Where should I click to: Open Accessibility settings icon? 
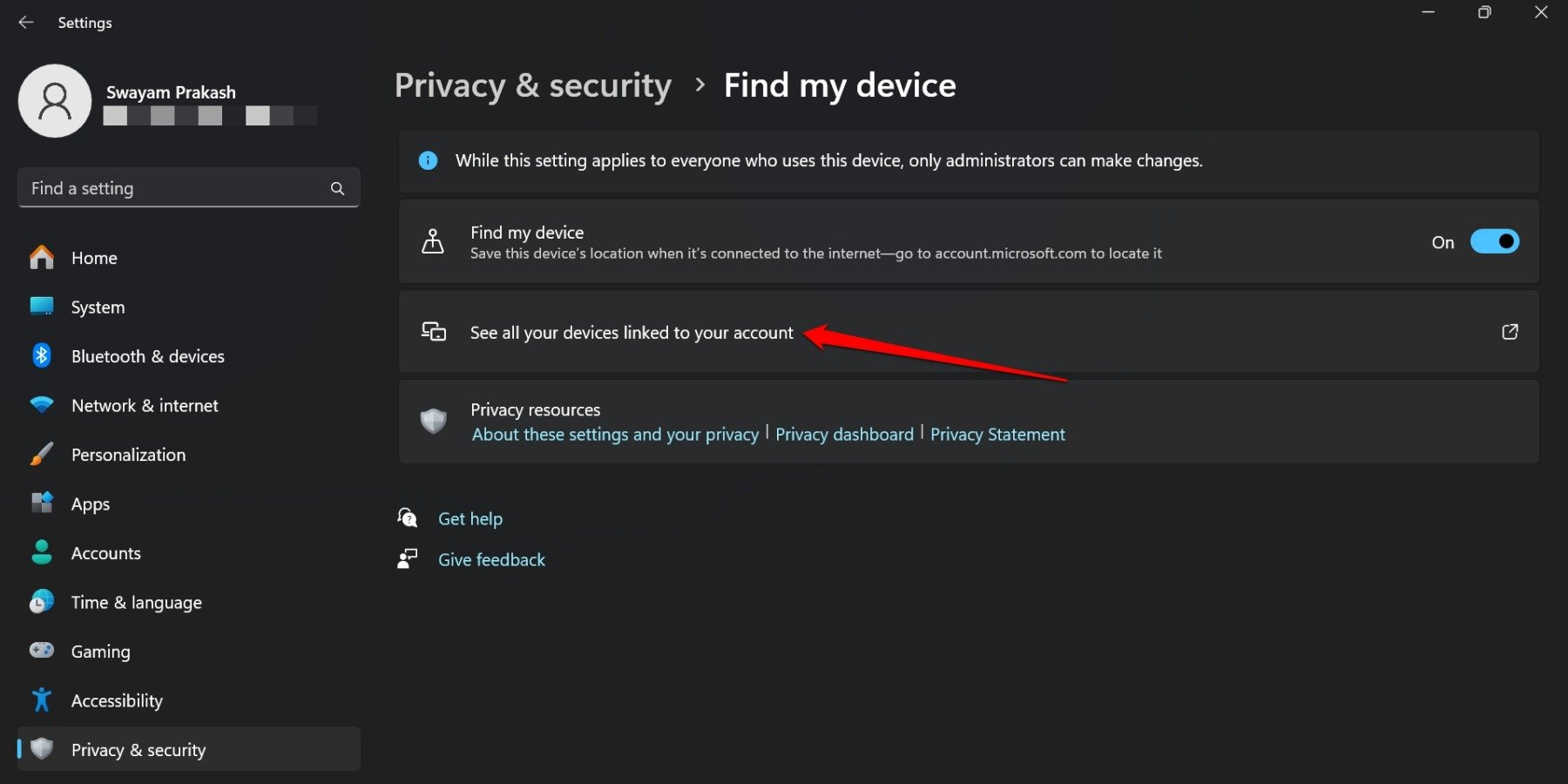point(41,700)
